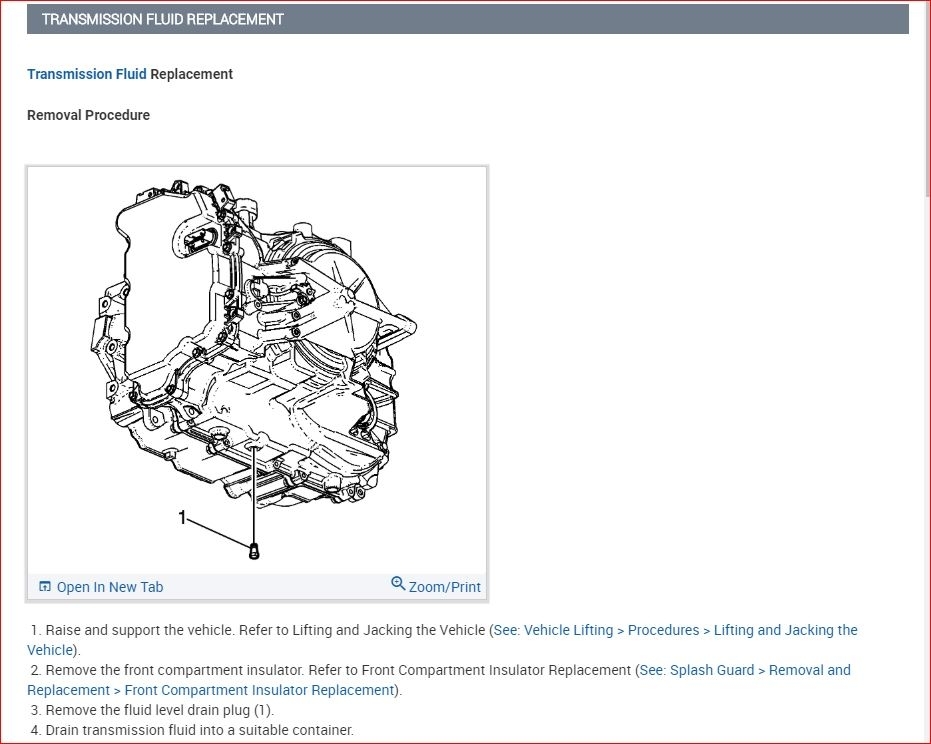Click the black word 'Replacement' in the title line
Image resolution: width=931 pixels, height=744 pixels.
coord(191,74)
